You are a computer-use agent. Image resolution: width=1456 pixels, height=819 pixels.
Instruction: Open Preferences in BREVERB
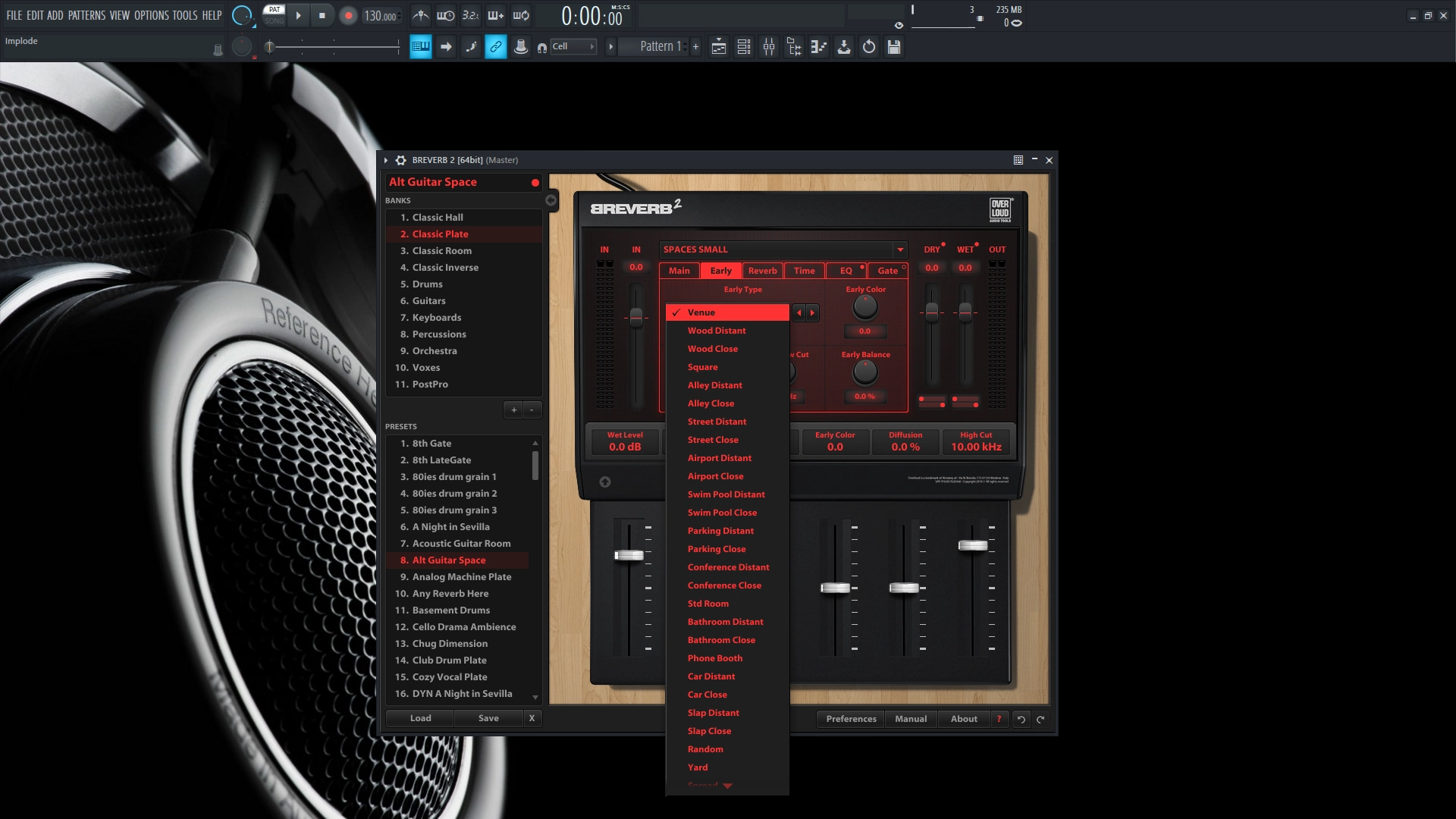[x=851, y=719]
